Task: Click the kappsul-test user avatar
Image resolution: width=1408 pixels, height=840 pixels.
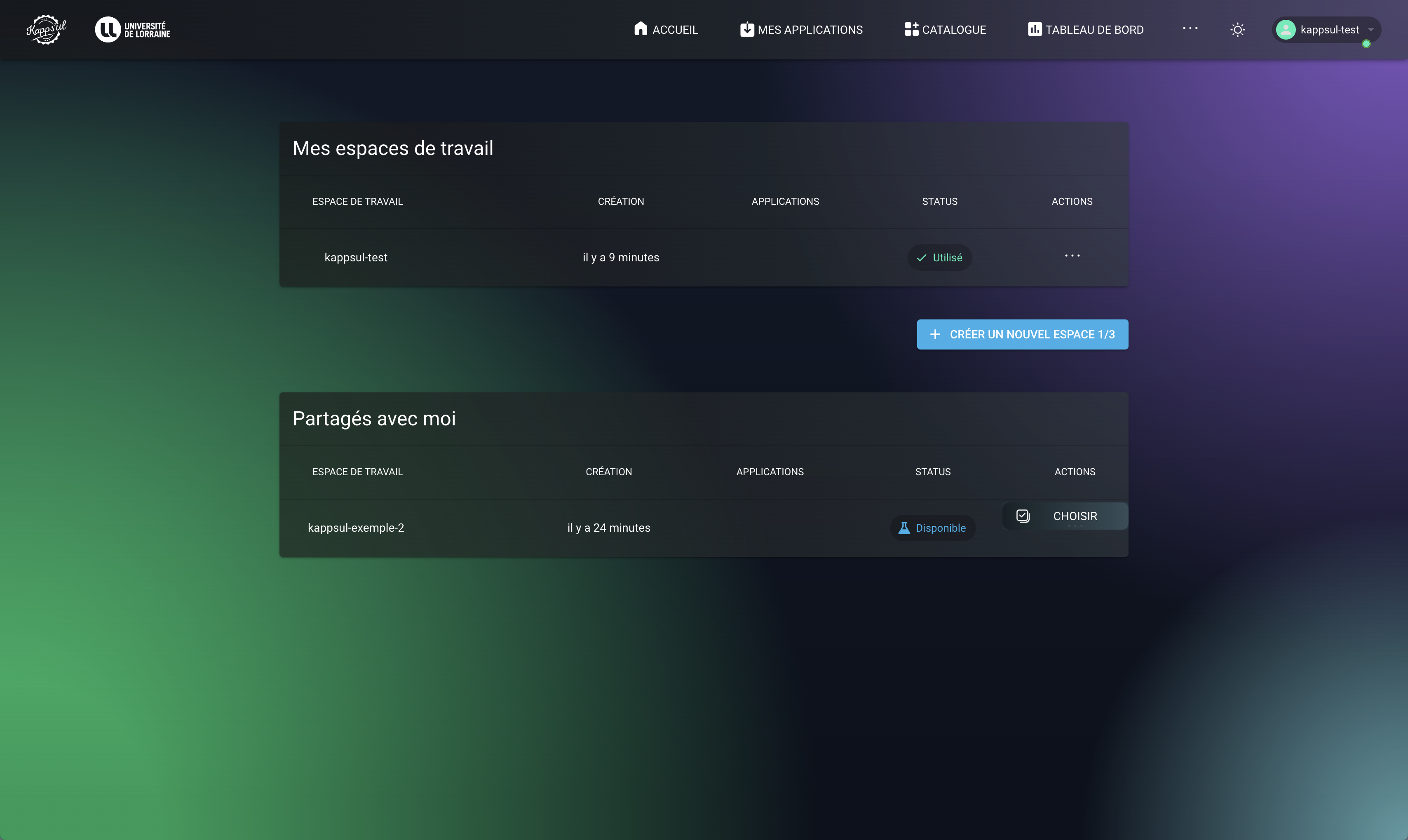Action: click(x=1286, y=30)
